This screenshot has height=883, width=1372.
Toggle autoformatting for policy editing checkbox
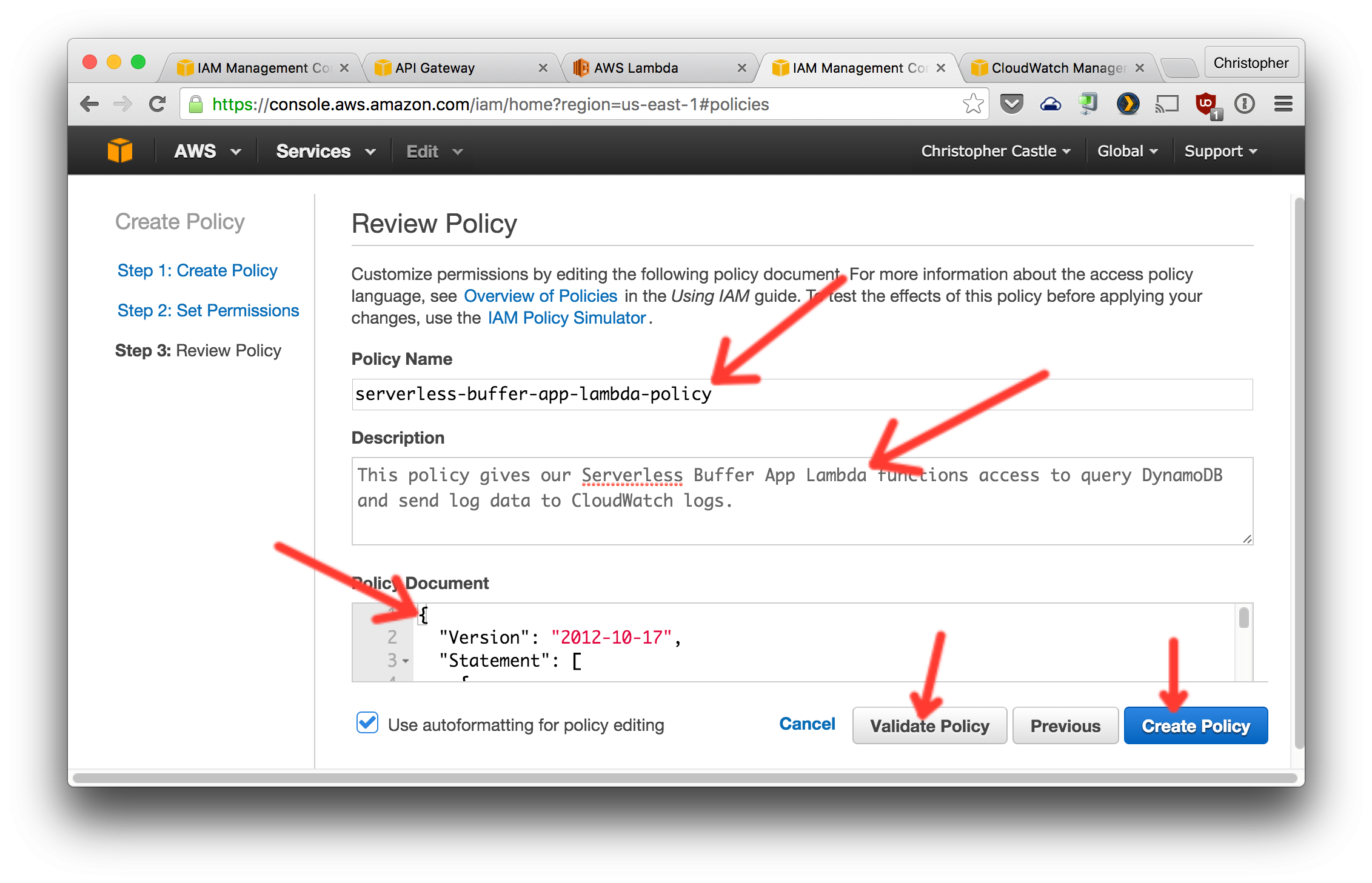point(367,724)
